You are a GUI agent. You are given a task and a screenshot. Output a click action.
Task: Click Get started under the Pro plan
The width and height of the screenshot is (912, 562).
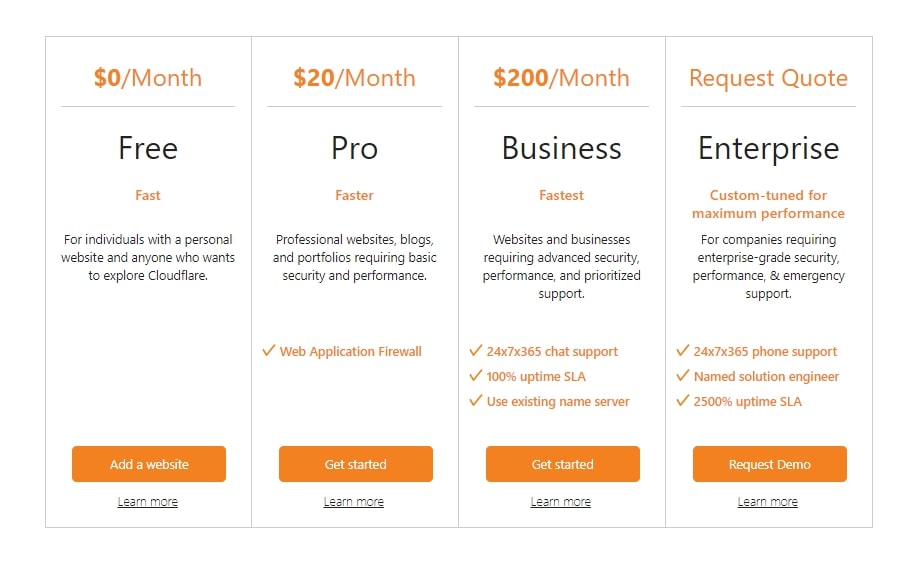(355, 464)
